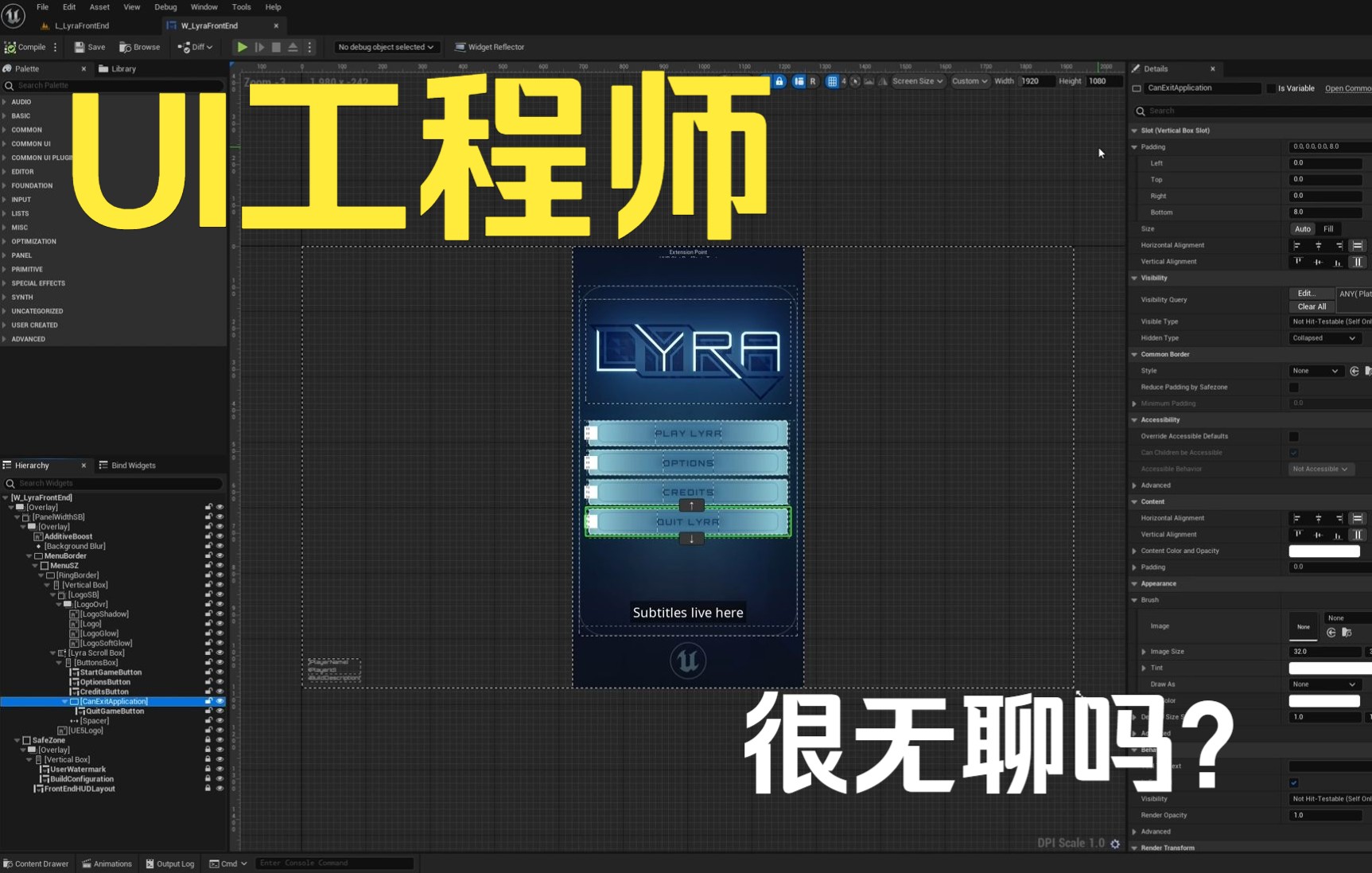Switch to Bind Widgets tab
This screenshot has height=873, width=1372.
click(x=127, y=466)
